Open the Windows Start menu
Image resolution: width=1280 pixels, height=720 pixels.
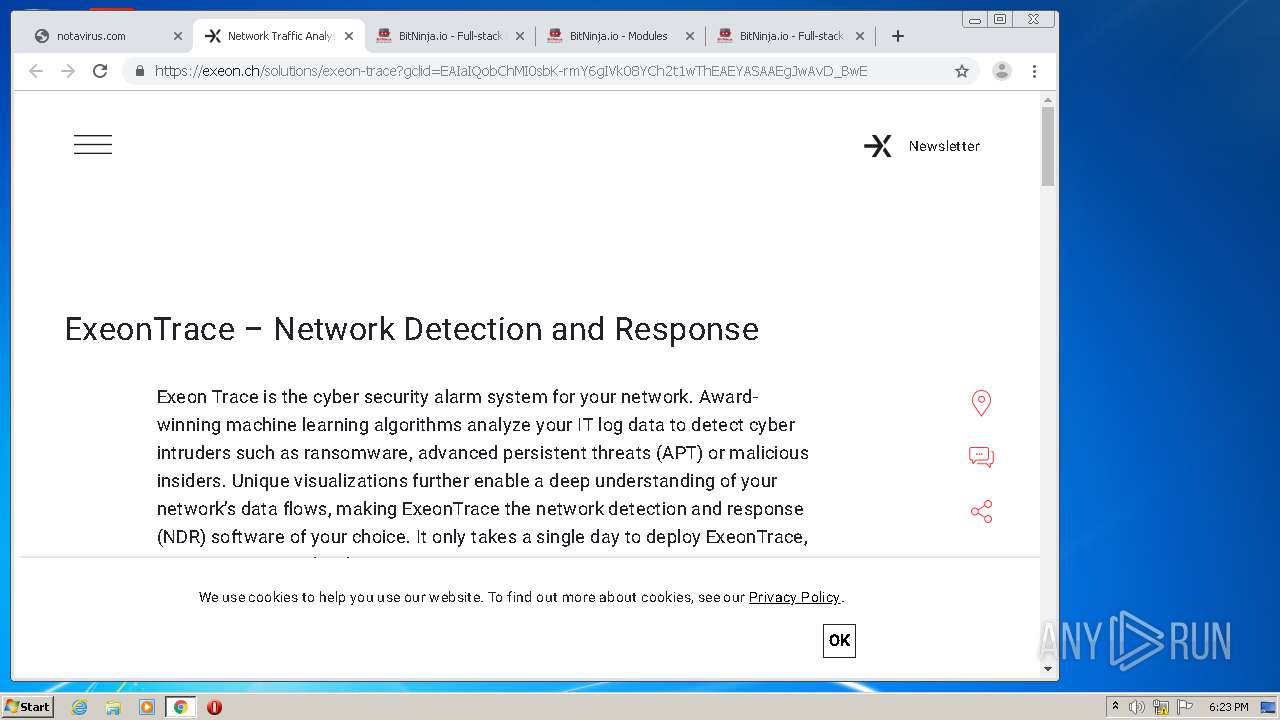tap(28, 707)
